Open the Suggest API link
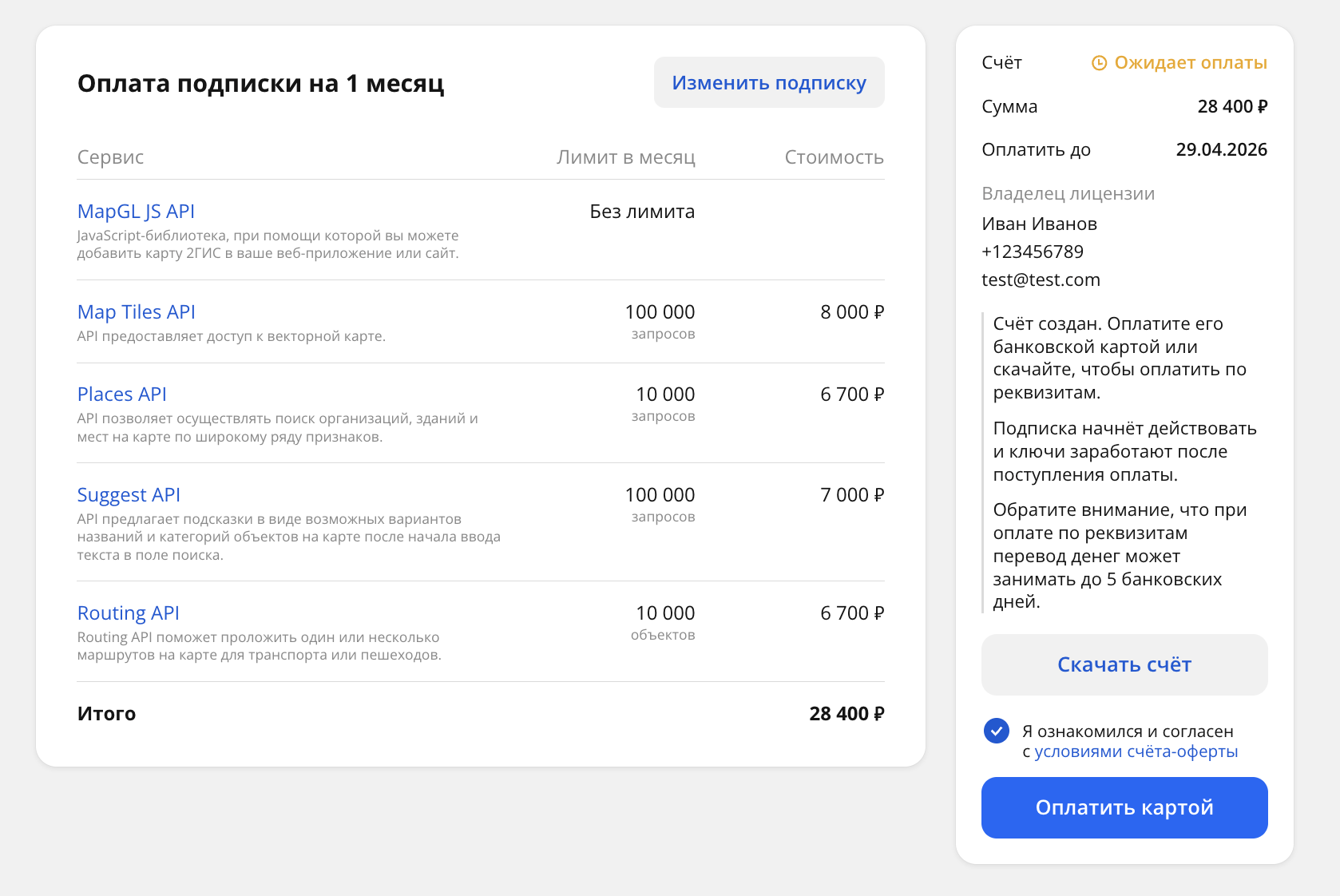 pos(129,495)
